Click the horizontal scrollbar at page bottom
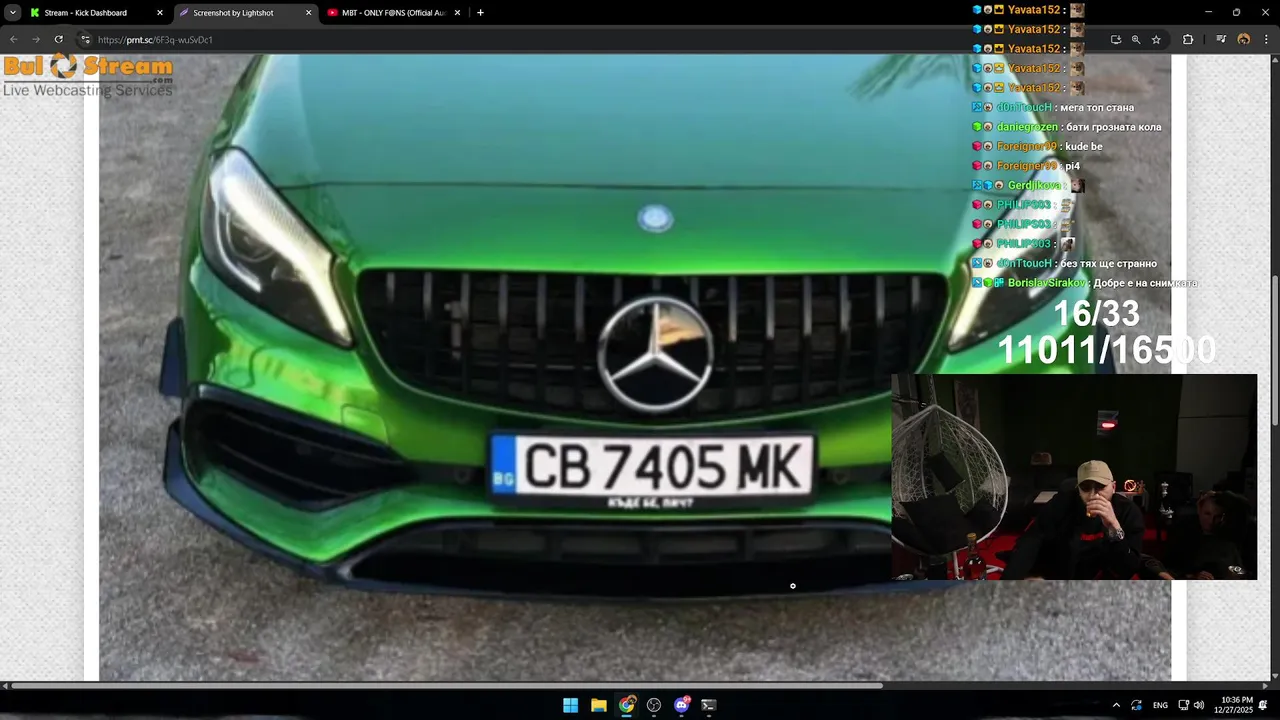 [447, 686]
